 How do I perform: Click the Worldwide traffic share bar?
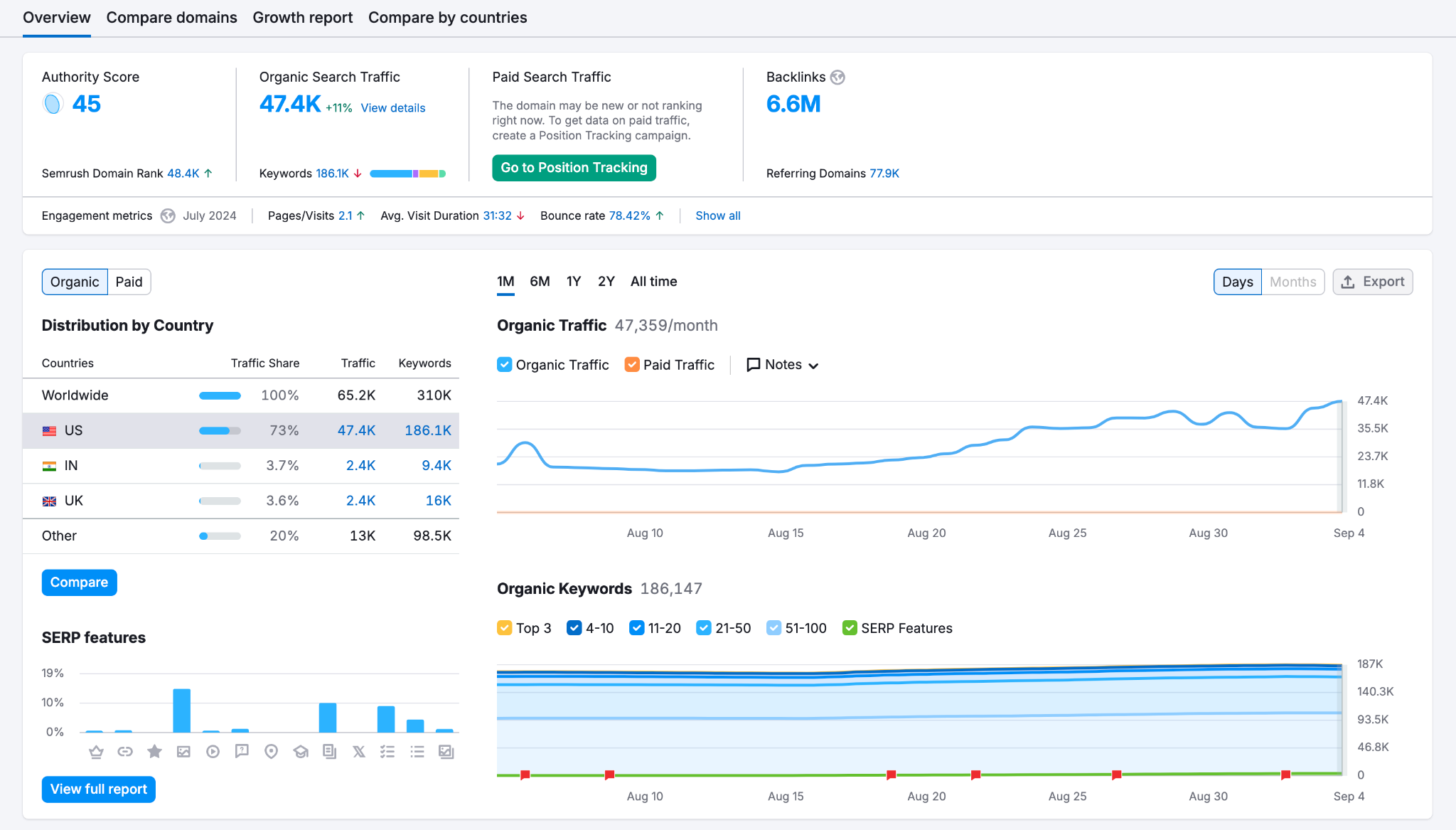pyautogui.click(x=220, y=396)
